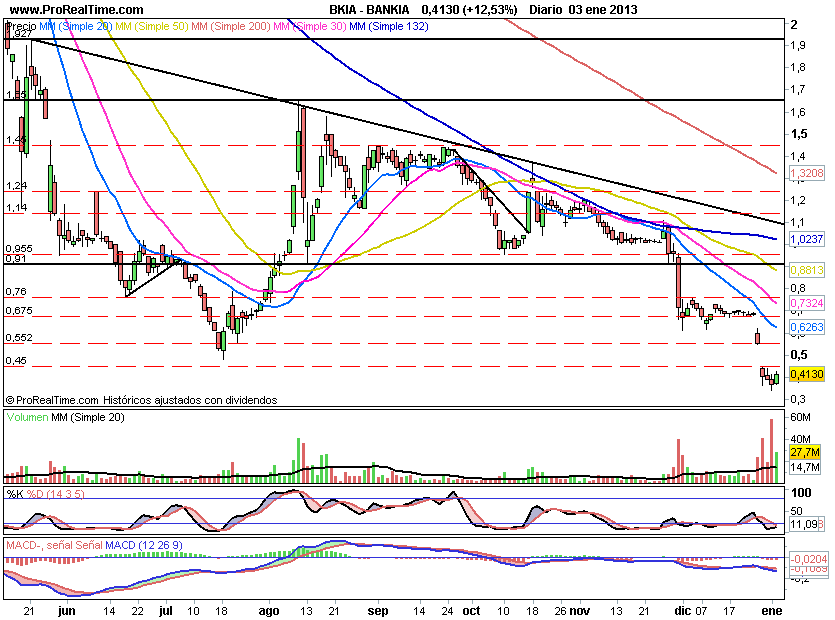
Task: Click the 0,675 level label
Action: tap(19, 311)
